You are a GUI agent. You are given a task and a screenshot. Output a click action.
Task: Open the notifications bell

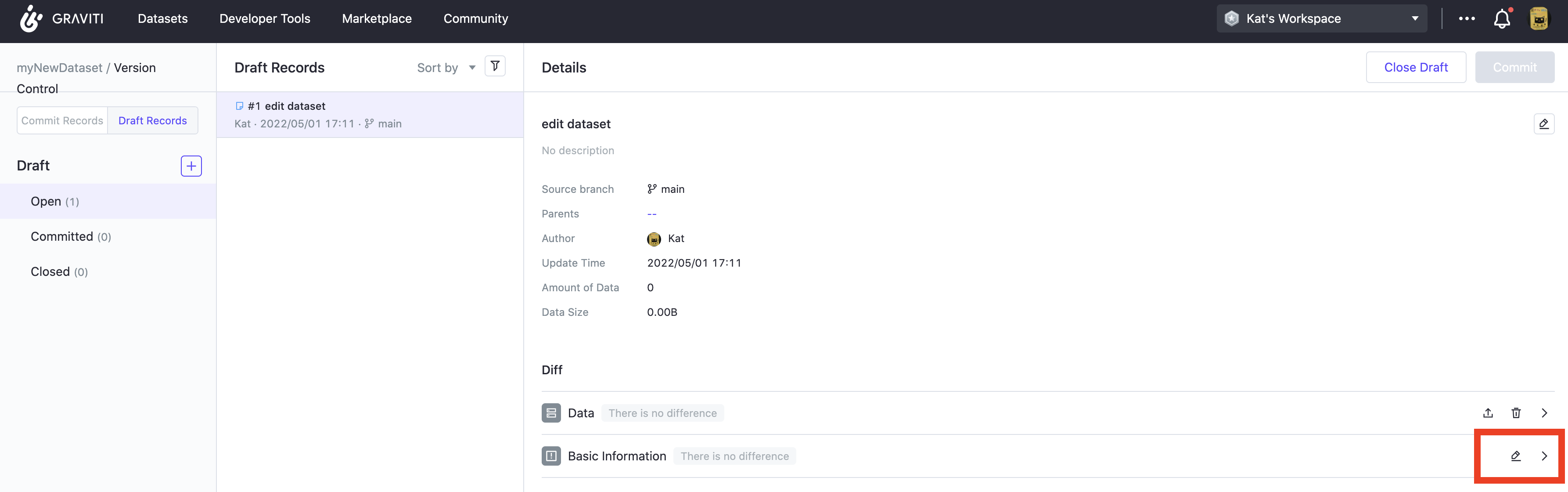click(x=1502, y=19)
